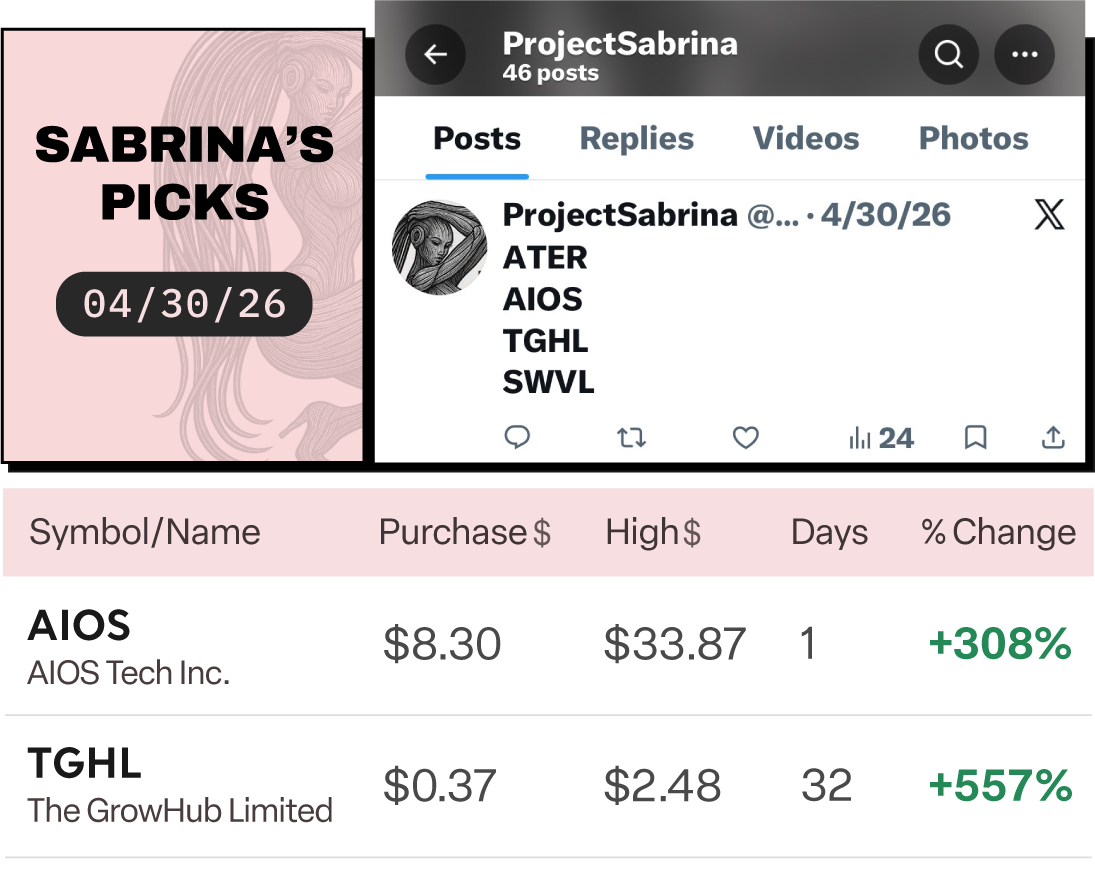
Task: Repost with the retweet arrows icon
Action: [631, 438]
